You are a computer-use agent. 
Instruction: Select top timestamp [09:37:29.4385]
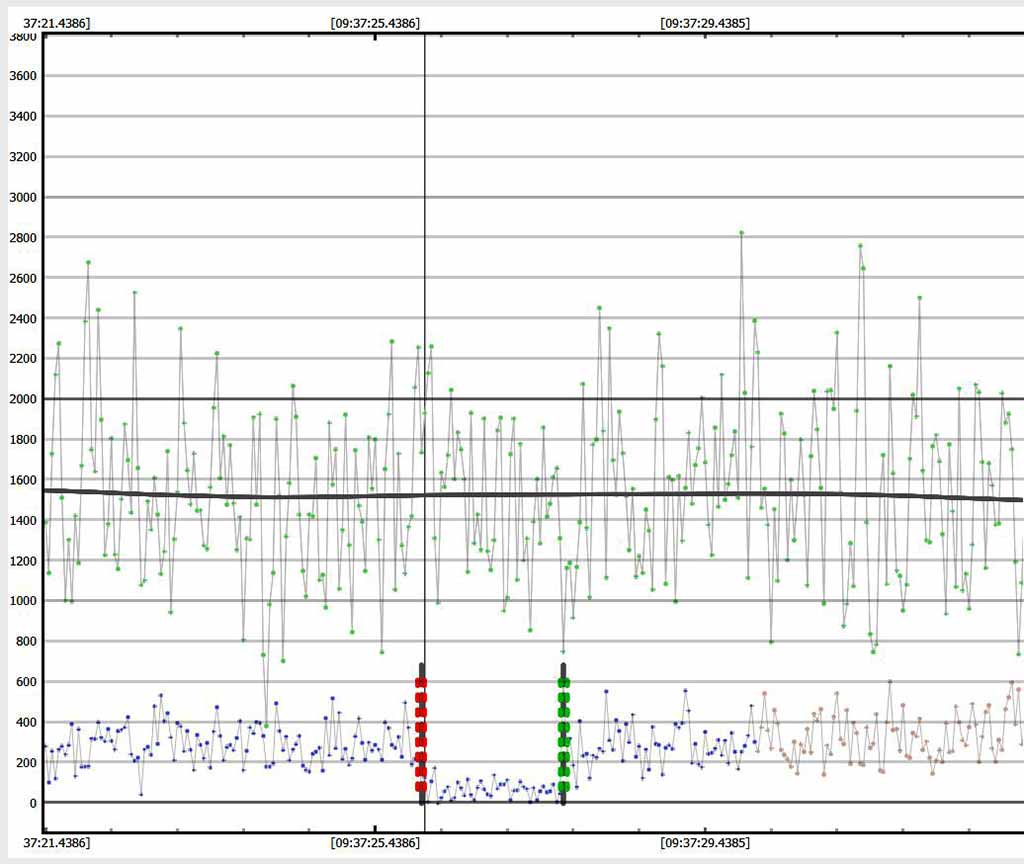[705, 24]
